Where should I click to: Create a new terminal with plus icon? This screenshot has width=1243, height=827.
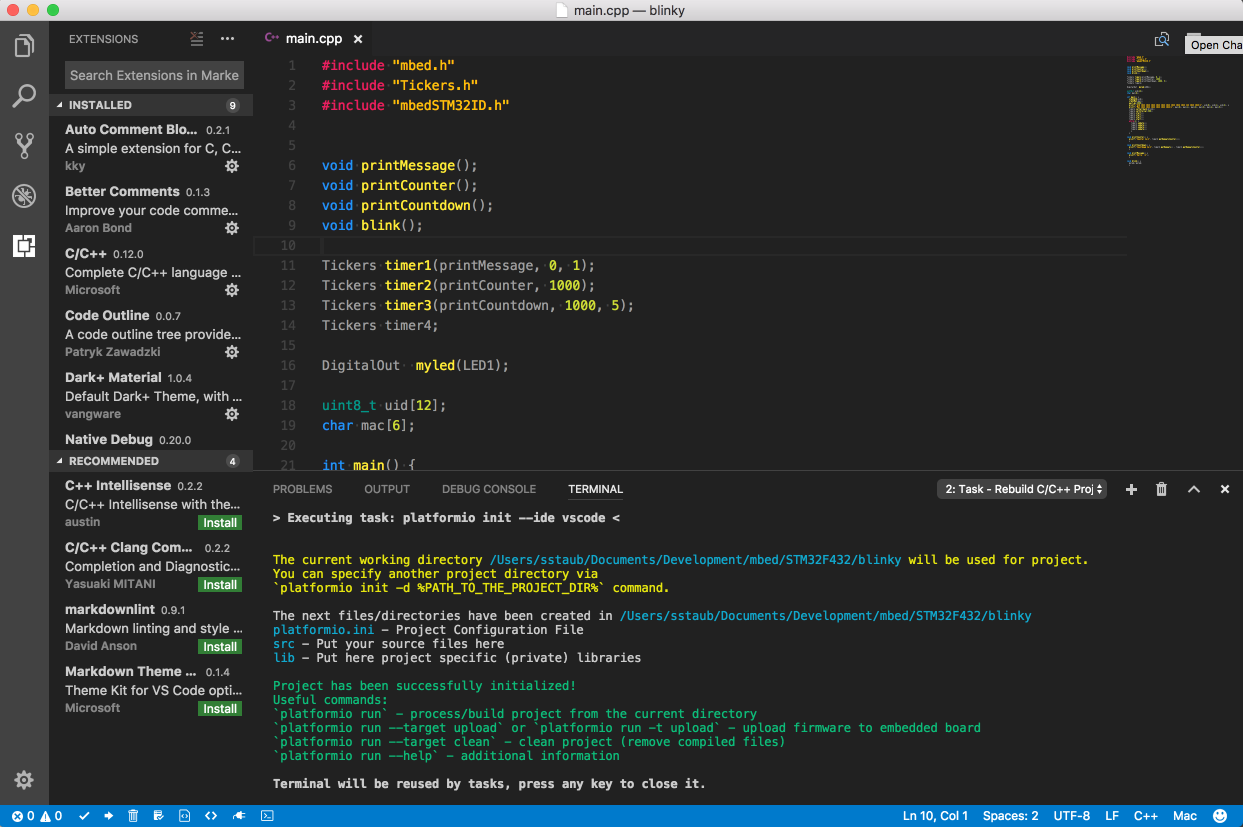click(1131, 489)
